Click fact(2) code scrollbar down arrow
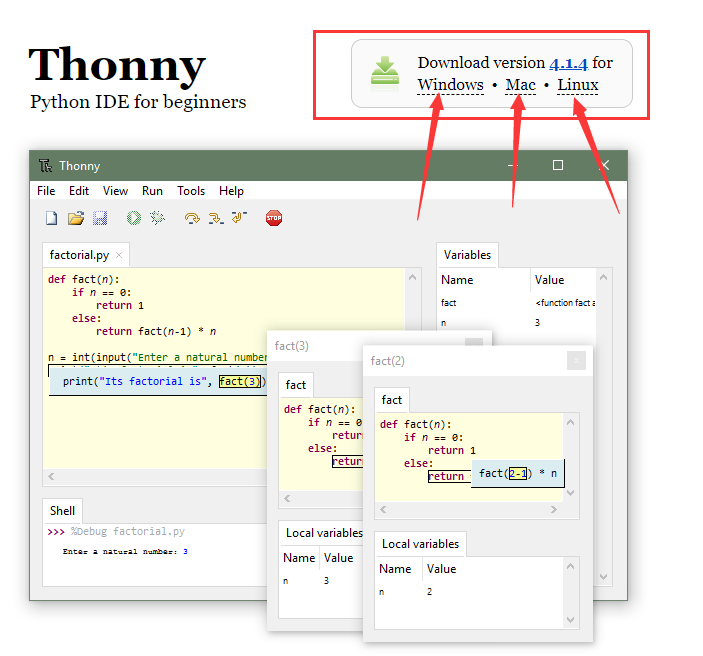The image size is (703, 656). pyautogui.click(x=570, y=493)
